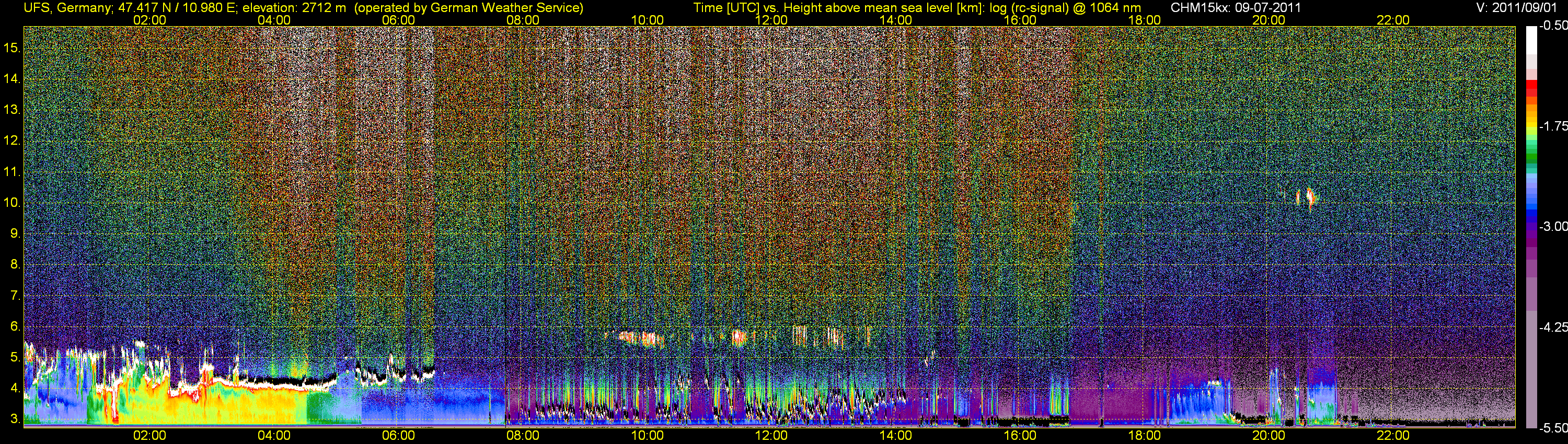Click the 14 km height axis label

click(x=12, y=79)
